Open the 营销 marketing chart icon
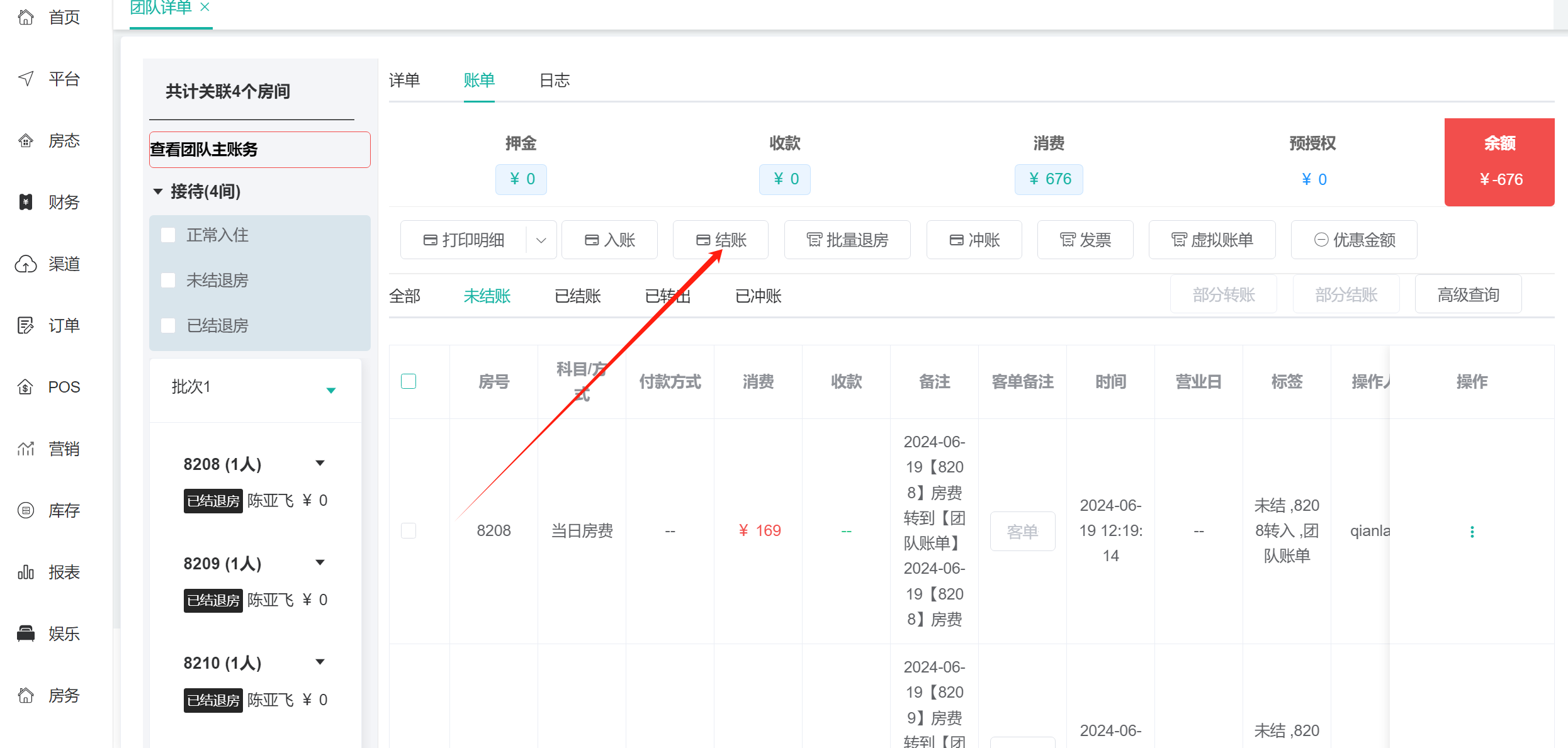The width and height of the screenshot is (1568, 748). click(x=26, y=449)
